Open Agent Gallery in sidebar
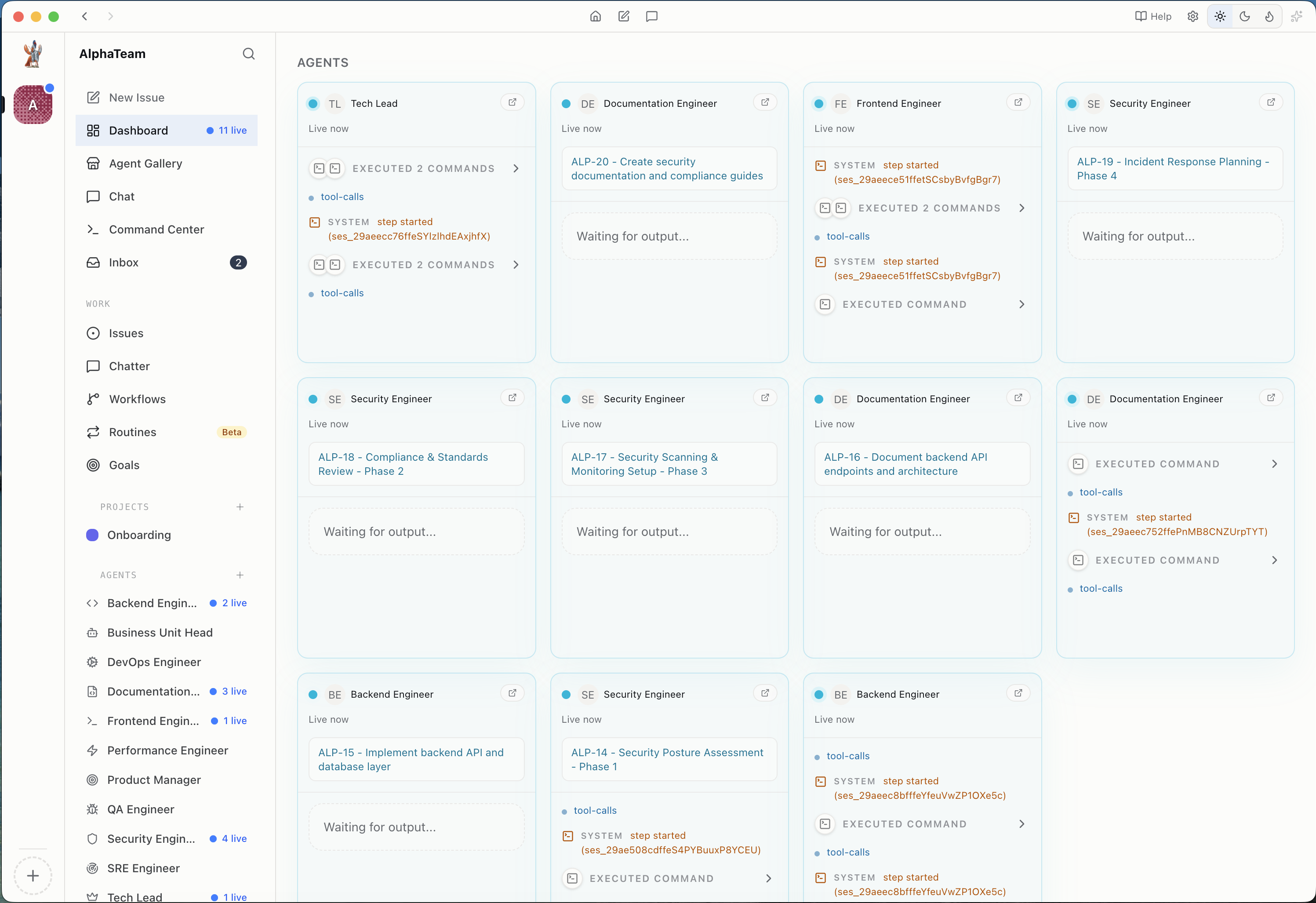The height and width of the screenshot is (903, 1316). coord(145,164)
